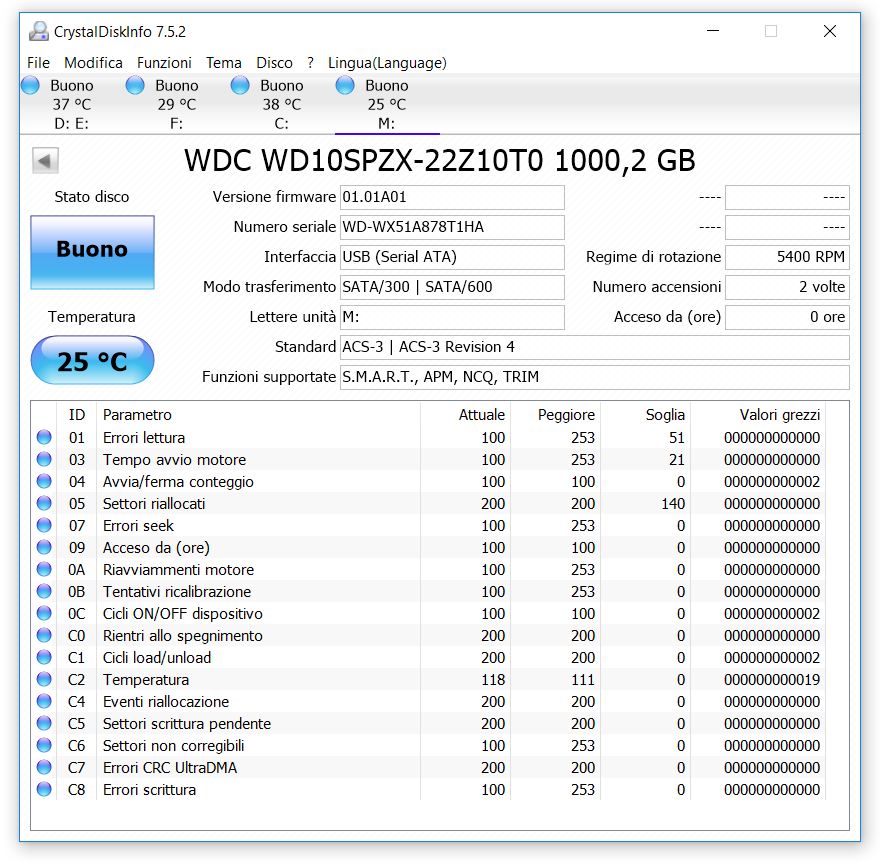Click status orb in Settori riallocati row

click(x=44, y=503)
